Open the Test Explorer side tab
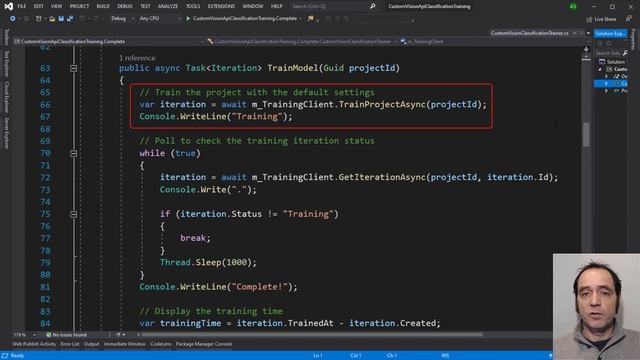 6,64
